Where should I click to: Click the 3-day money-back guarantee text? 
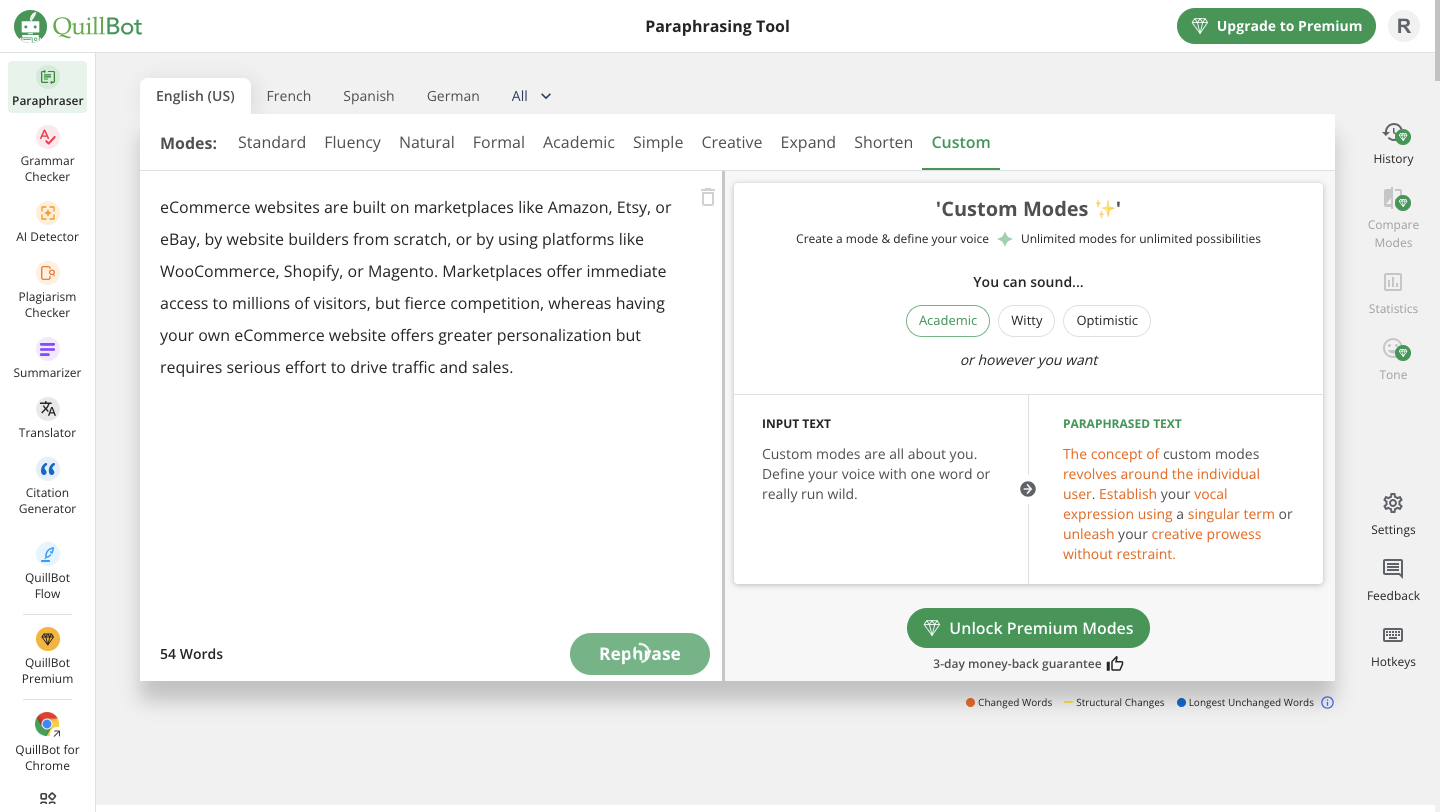(x=1017, y=664)
